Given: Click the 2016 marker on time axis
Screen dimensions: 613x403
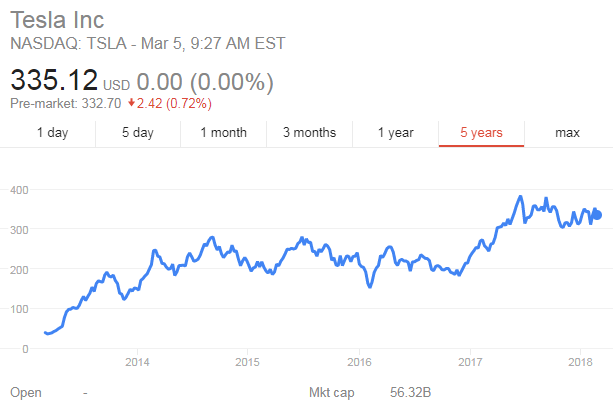Looking at the screenshot, I should click(x=359, y=362).
